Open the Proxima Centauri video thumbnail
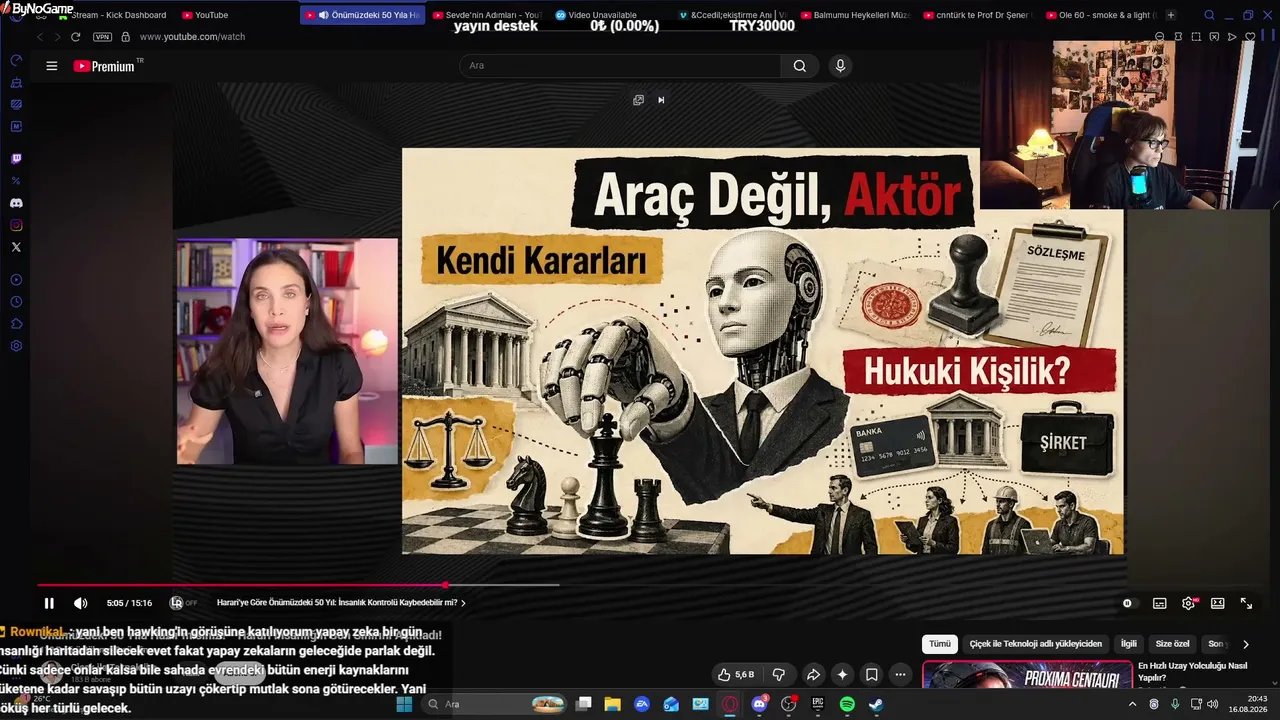This screenshot has height=720, width=1280. click(1027, 675)
